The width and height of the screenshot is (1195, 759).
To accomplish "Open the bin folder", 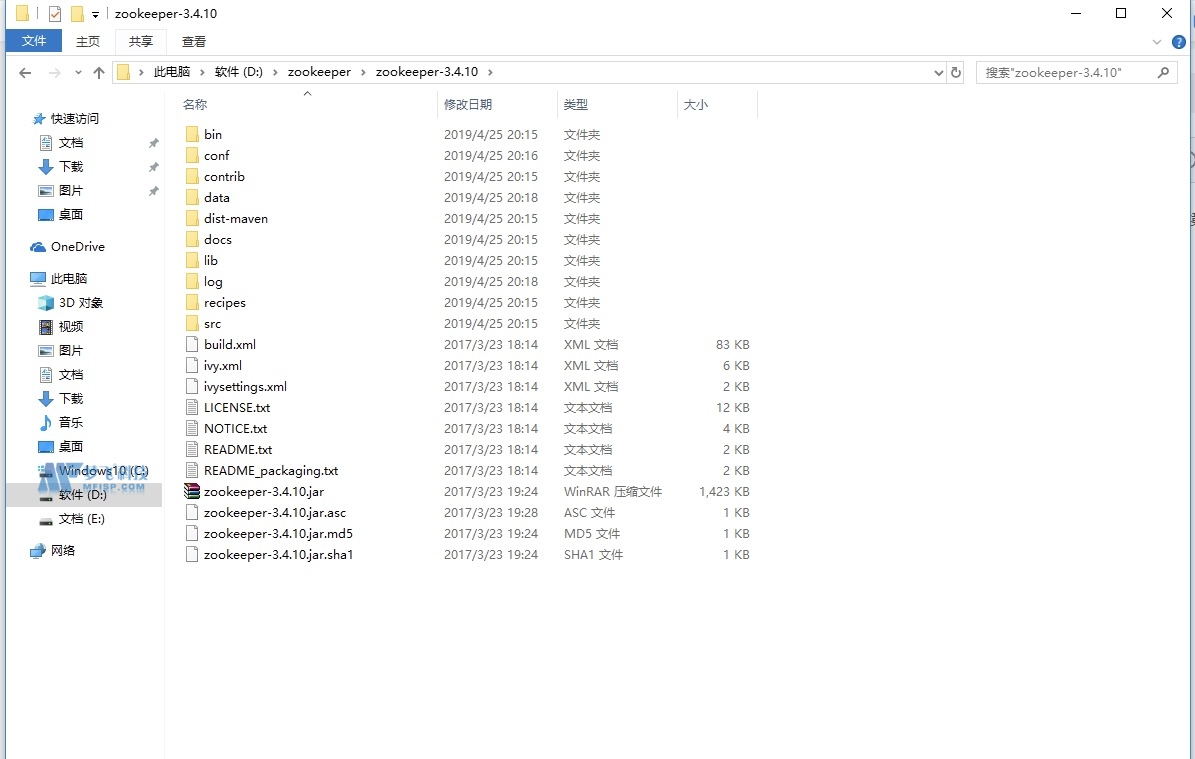I will pyautogui.click(x=212, y=134).
